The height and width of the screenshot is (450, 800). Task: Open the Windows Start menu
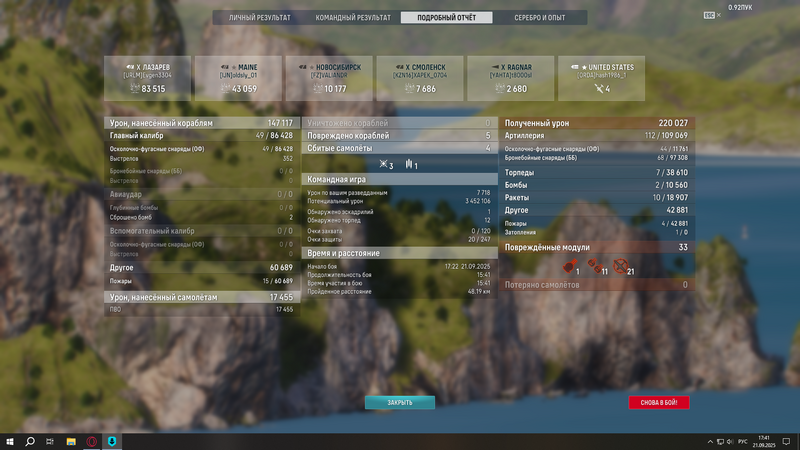(x=10, y=441)
